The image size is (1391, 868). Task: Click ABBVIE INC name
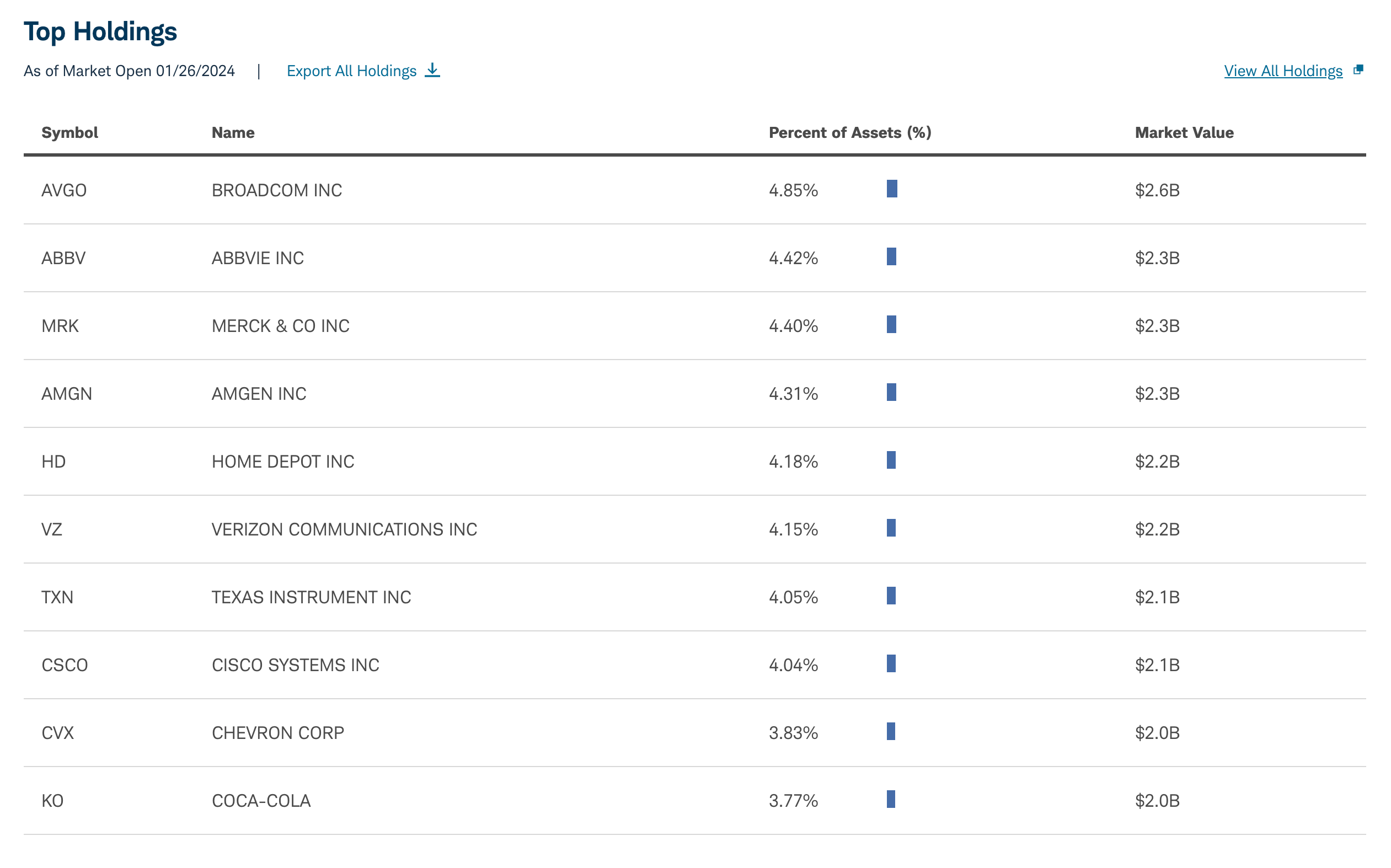click(x=258, y=258)
